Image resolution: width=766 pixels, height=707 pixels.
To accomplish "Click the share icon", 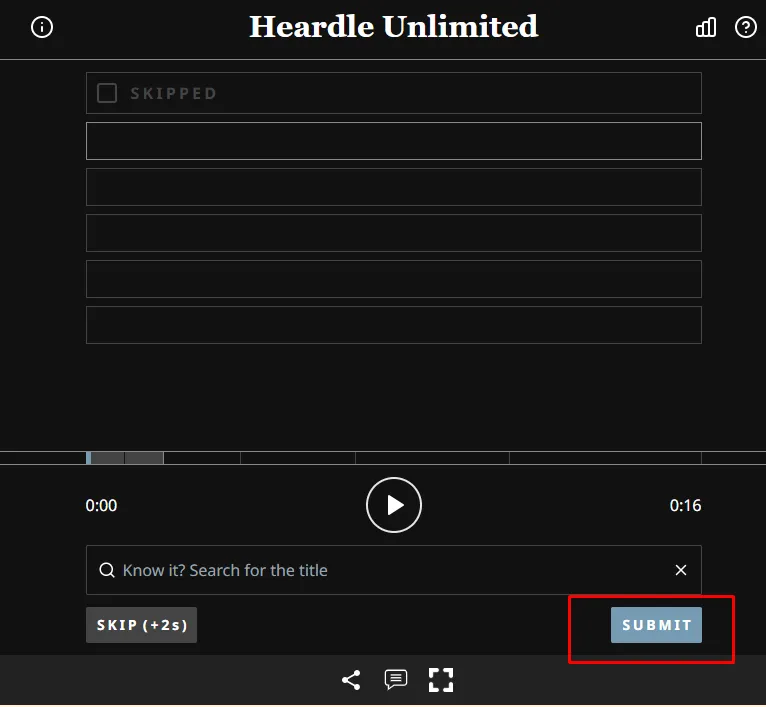I will (x=351, y=680).
